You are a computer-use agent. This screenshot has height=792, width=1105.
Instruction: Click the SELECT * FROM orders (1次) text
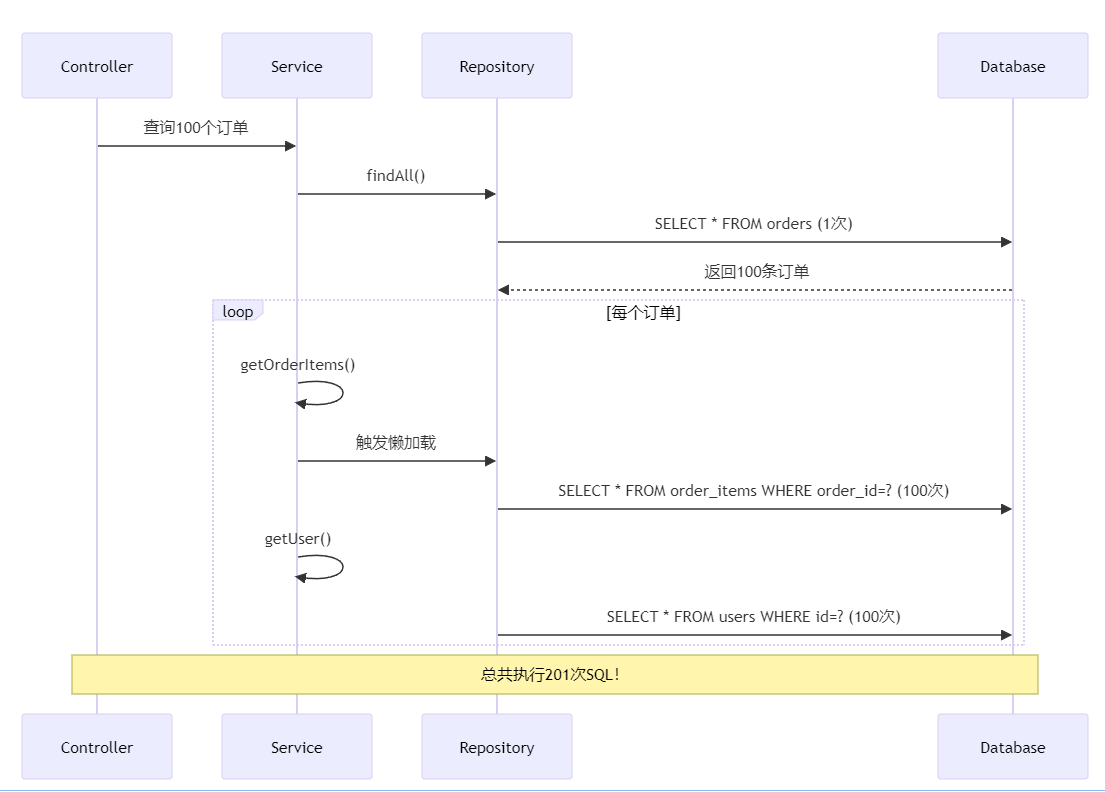coord(753,224)
